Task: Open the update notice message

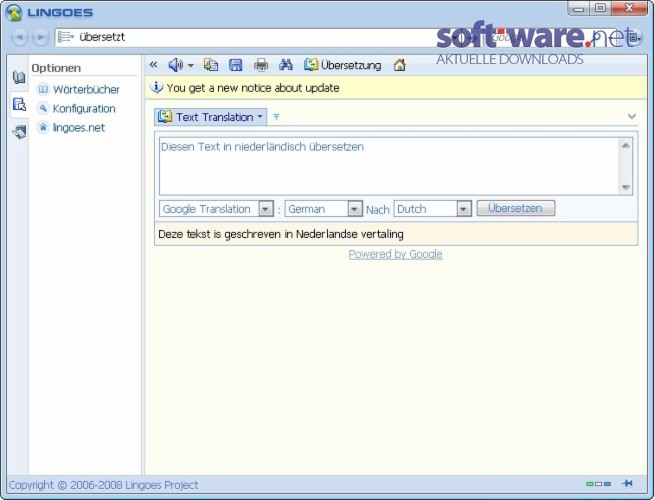Action: point(253,88)
